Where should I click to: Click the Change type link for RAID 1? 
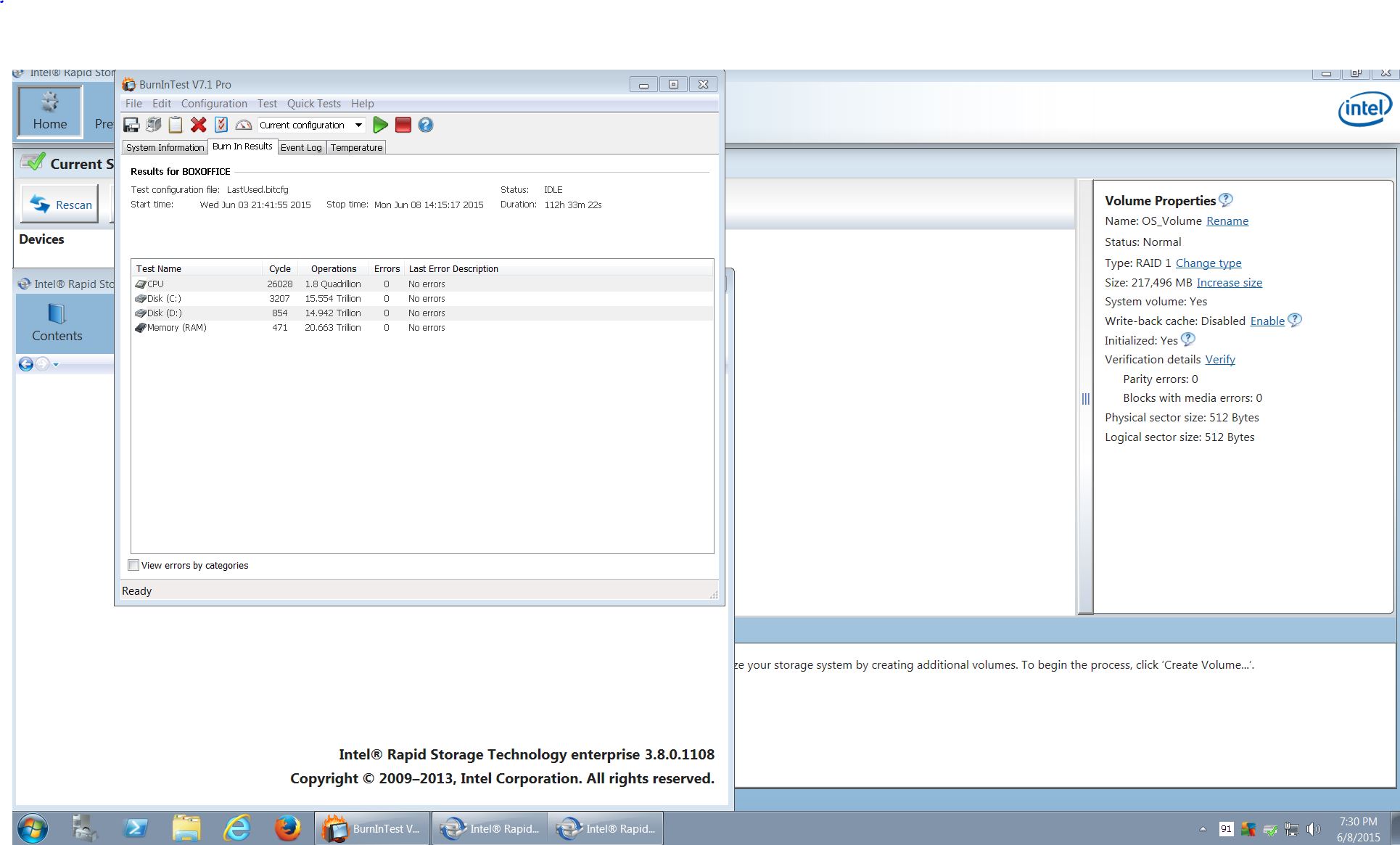pyautogui.click(x=1208, y=263)
